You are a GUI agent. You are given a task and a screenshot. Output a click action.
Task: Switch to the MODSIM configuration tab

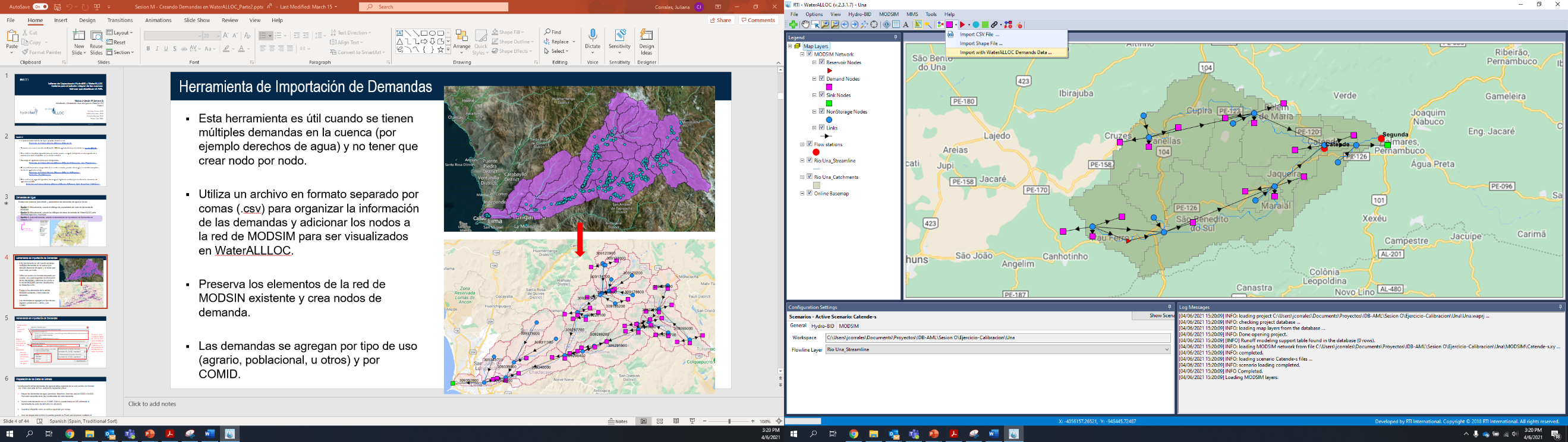pyautogui.click(x=849, y=326)
